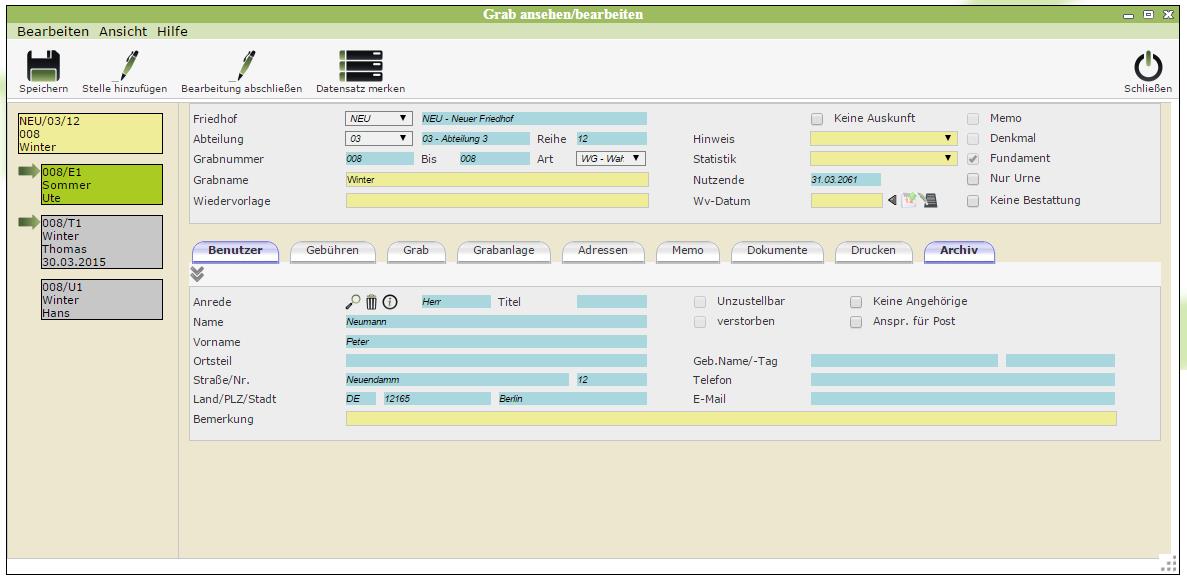1187x578 pixels.
Task: Open the Art dropdown showing WG
Action: 610,158
